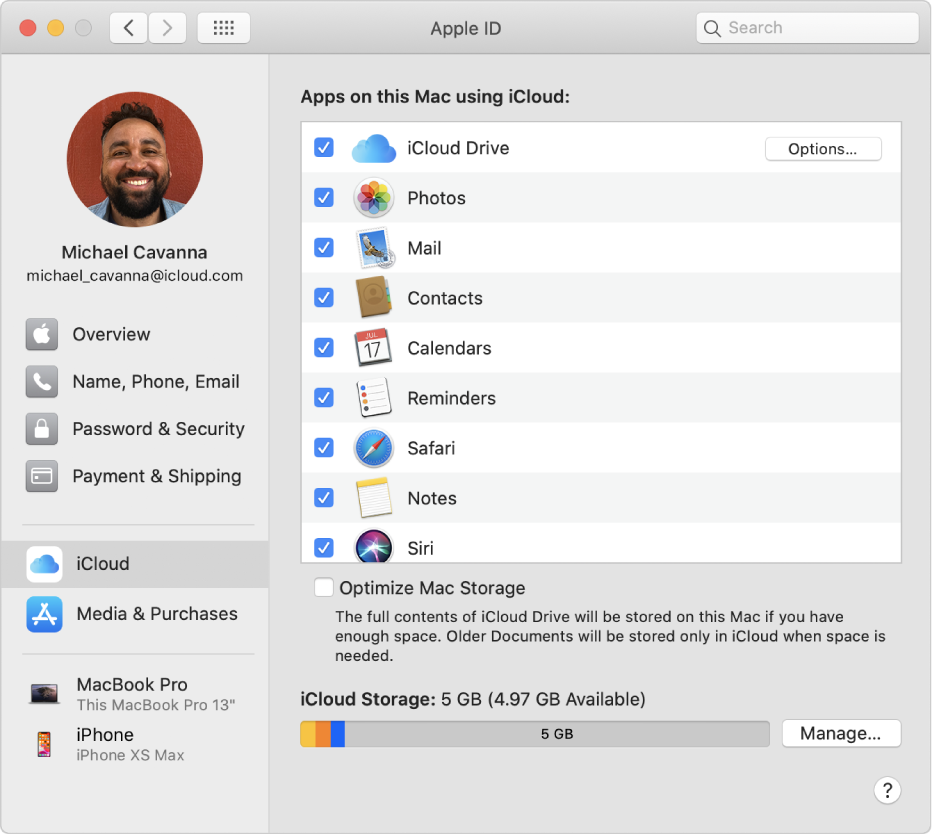Open the Overview section in sidebar
The width and height of the screenshot is (934, 835).
pos(110,334)
